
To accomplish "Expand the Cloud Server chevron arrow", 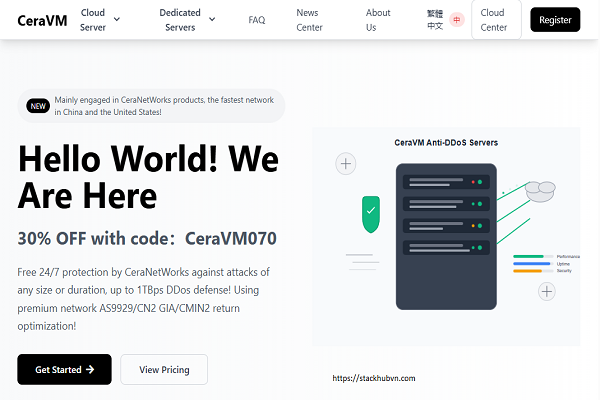I will pos(117,19).
